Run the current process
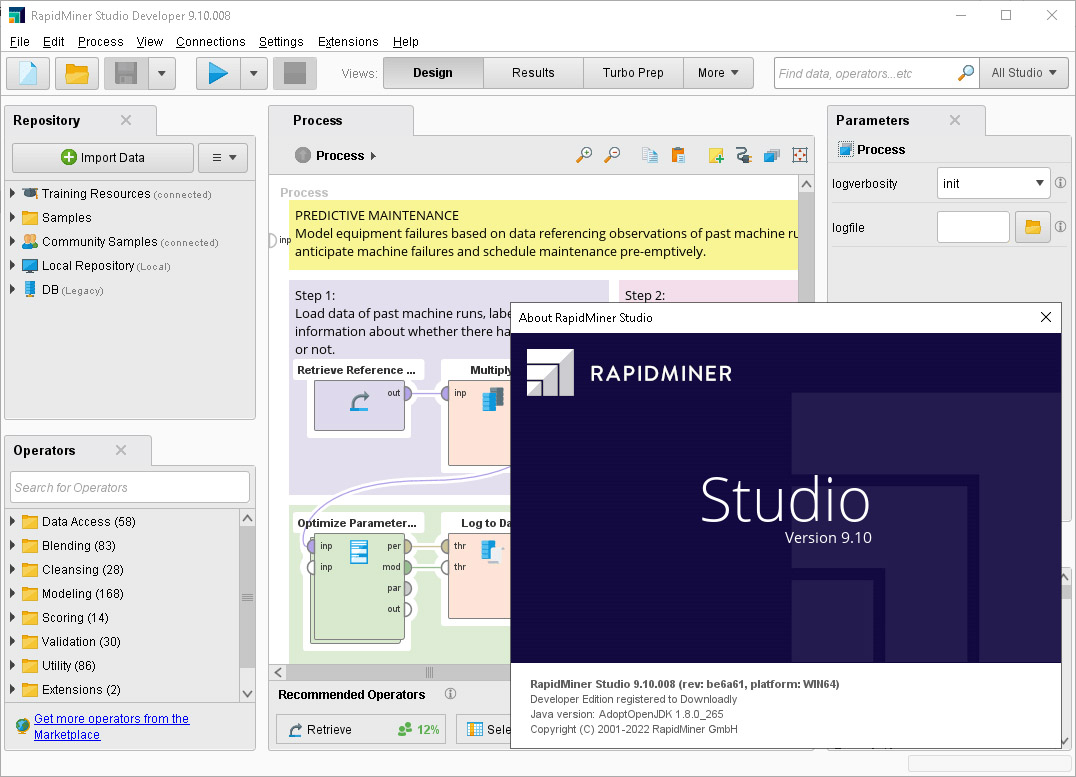Viewport: 1076px width, 777px height. (218, 73)
